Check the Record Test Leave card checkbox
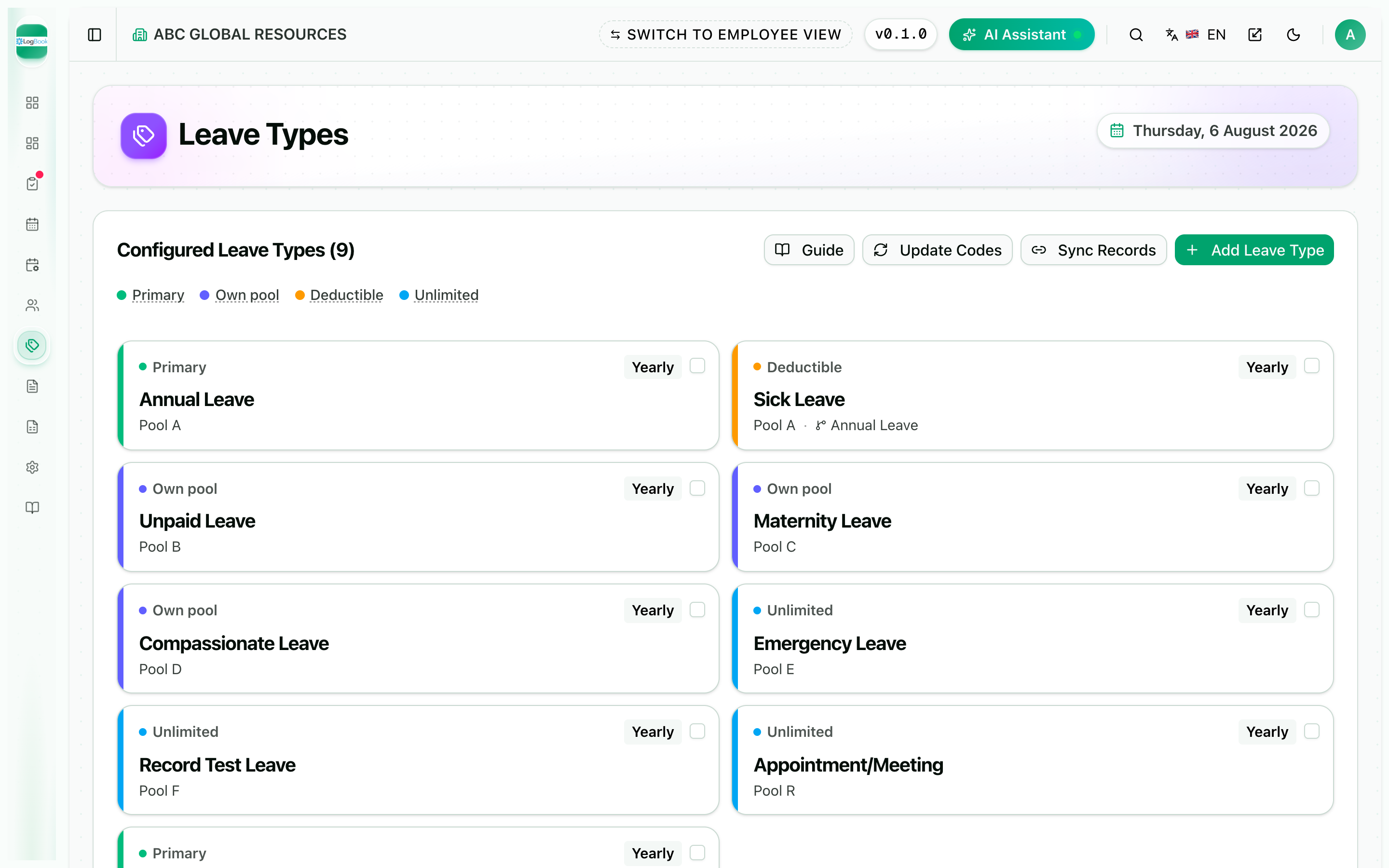The height and width of the screenshot is (868, 1389). coord(697,732)
